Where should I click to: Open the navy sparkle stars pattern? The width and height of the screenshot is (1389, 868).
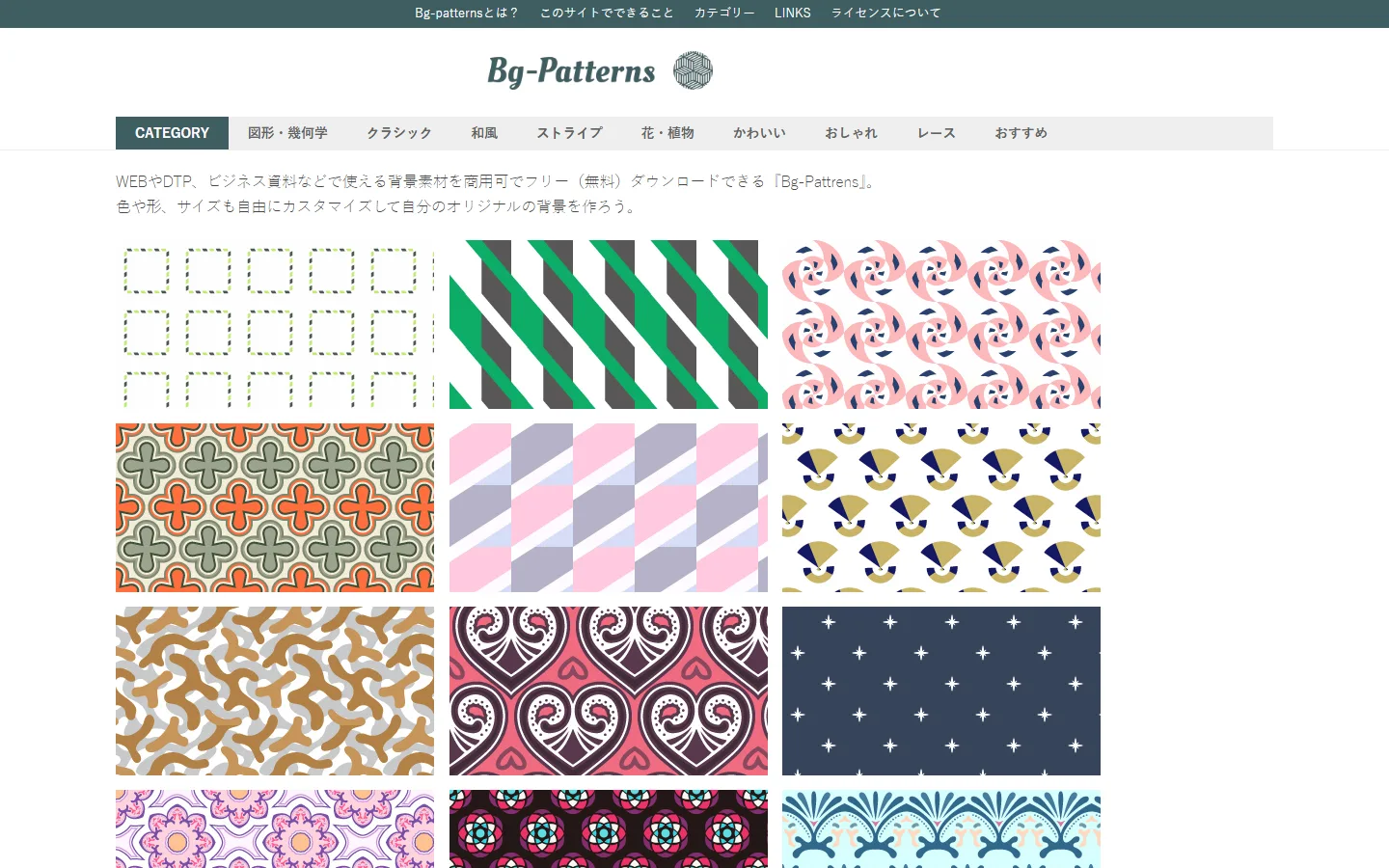pyautogui.click(x=941, y=691)
